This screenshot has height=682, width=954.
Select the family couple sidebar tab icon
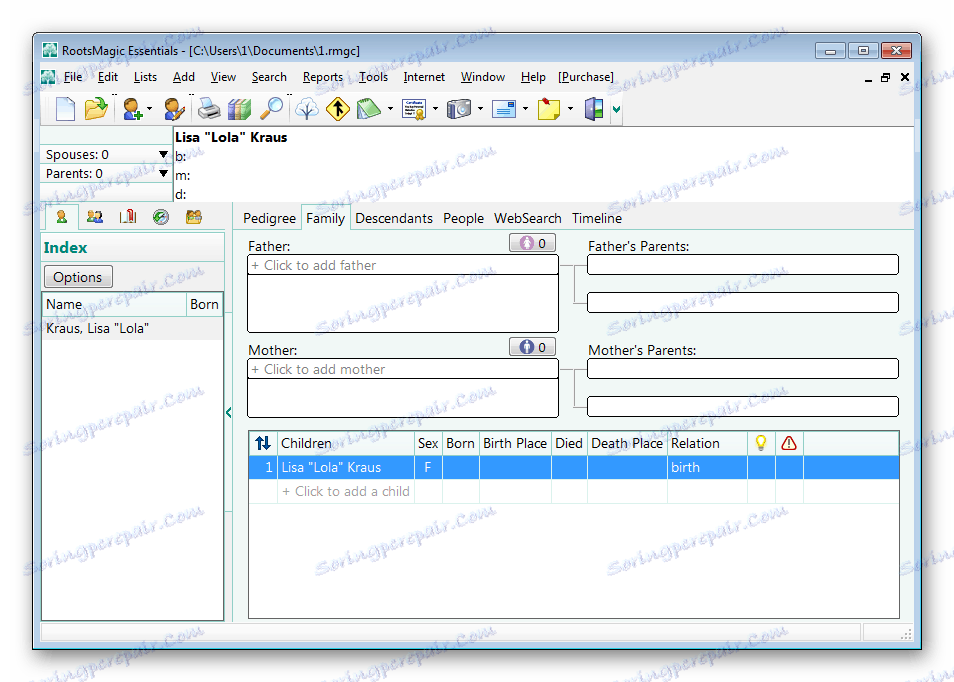tap(94, 217)
